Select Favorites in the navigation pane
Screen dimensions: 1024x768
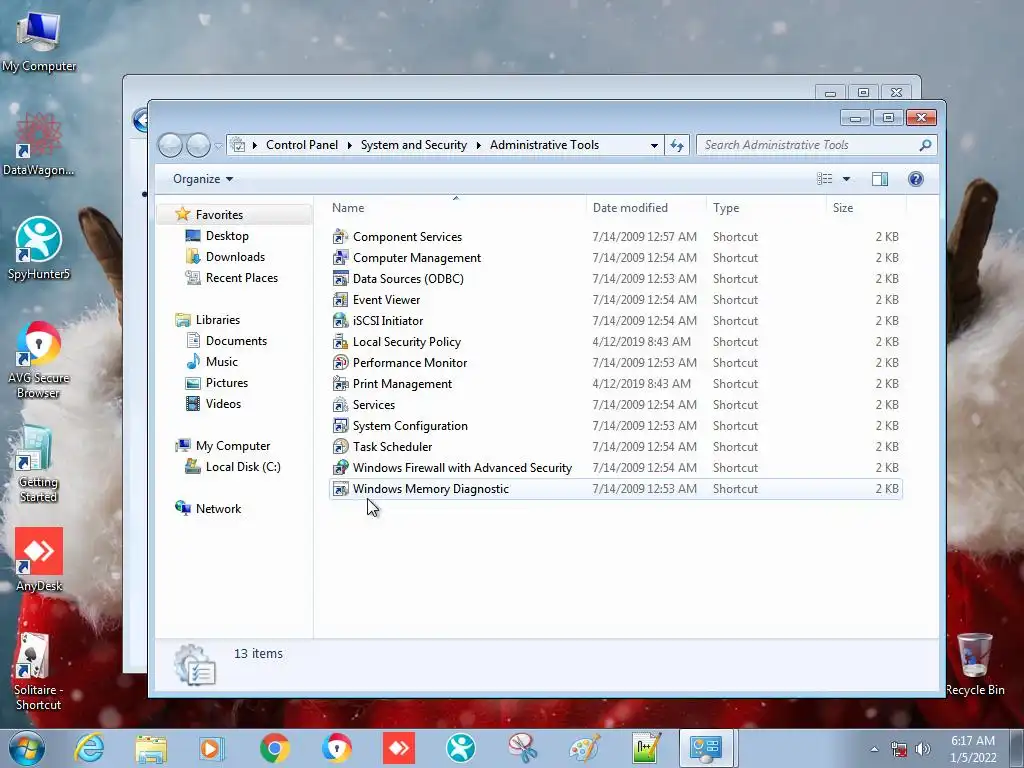click(x=219, y=215)
